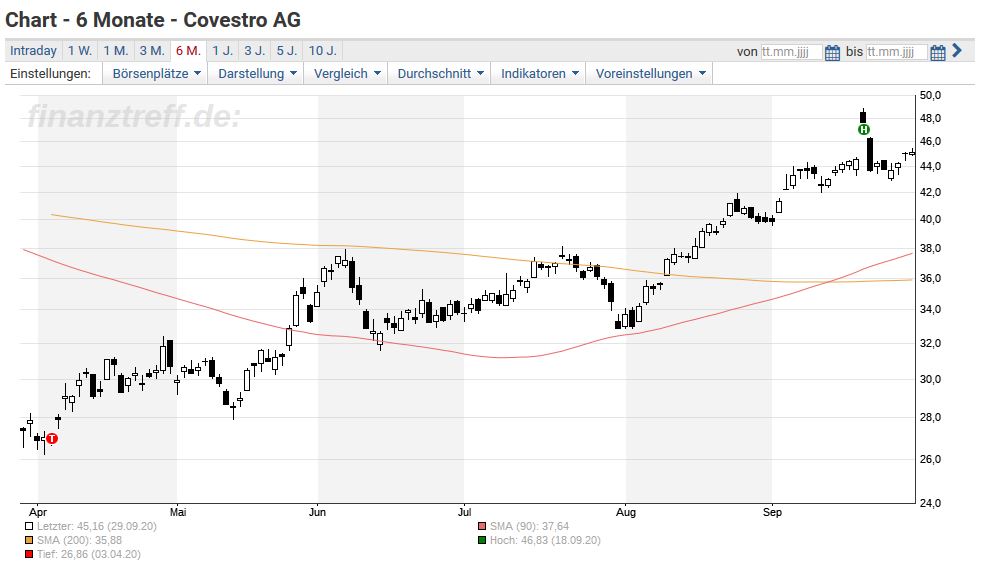Select the 3 J. time range tab
The height and width of the screenshot is (562, 985).
click(255, 51)
